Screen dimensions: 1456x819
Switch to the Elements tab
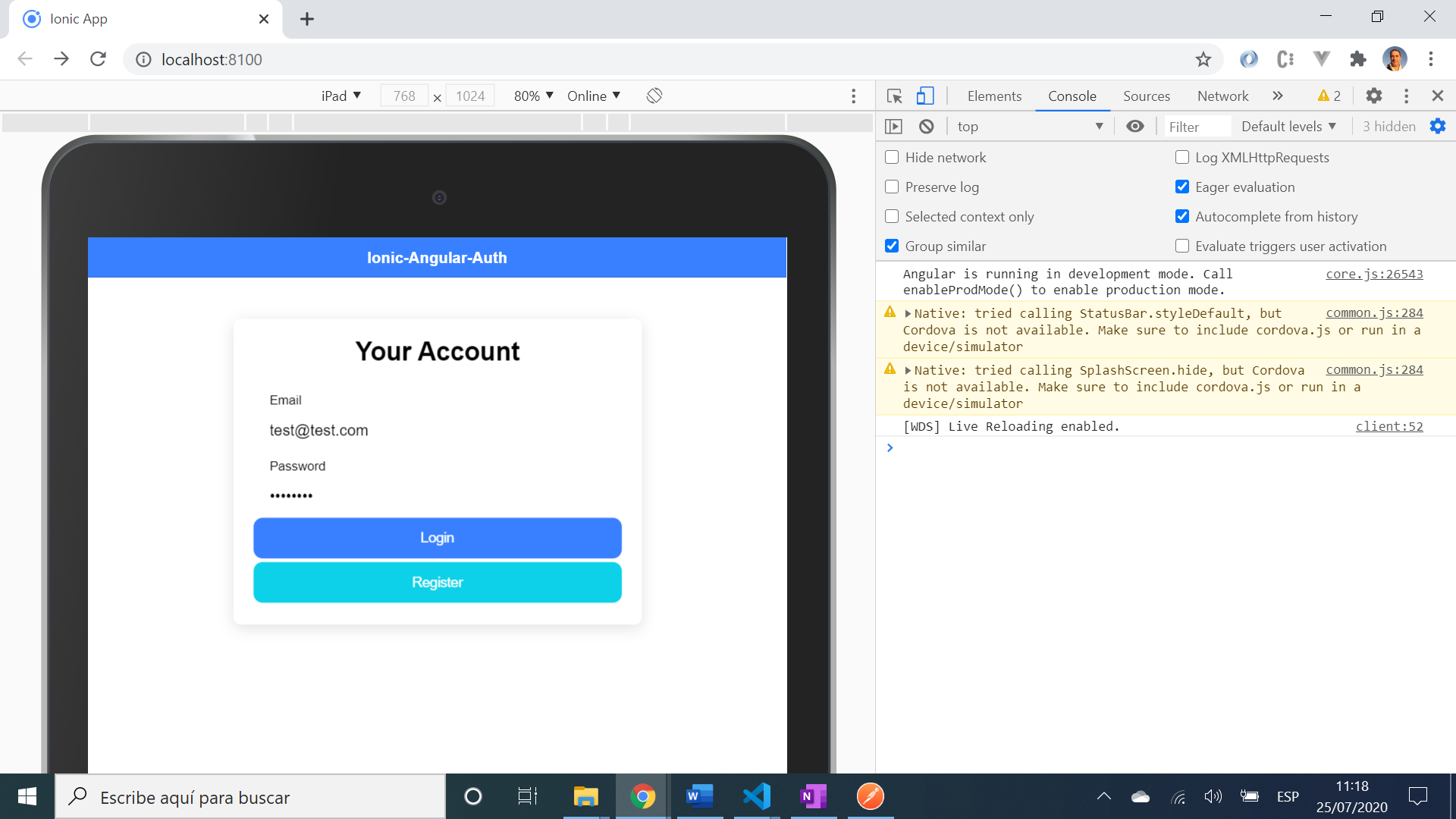[994, 96]
